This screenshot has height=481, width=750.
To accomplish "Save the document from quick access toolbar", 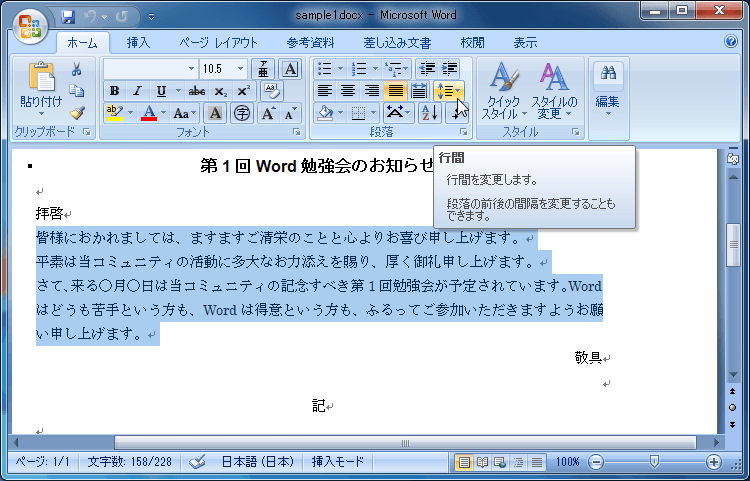I will pyautogui.click(x=68, y=17).
